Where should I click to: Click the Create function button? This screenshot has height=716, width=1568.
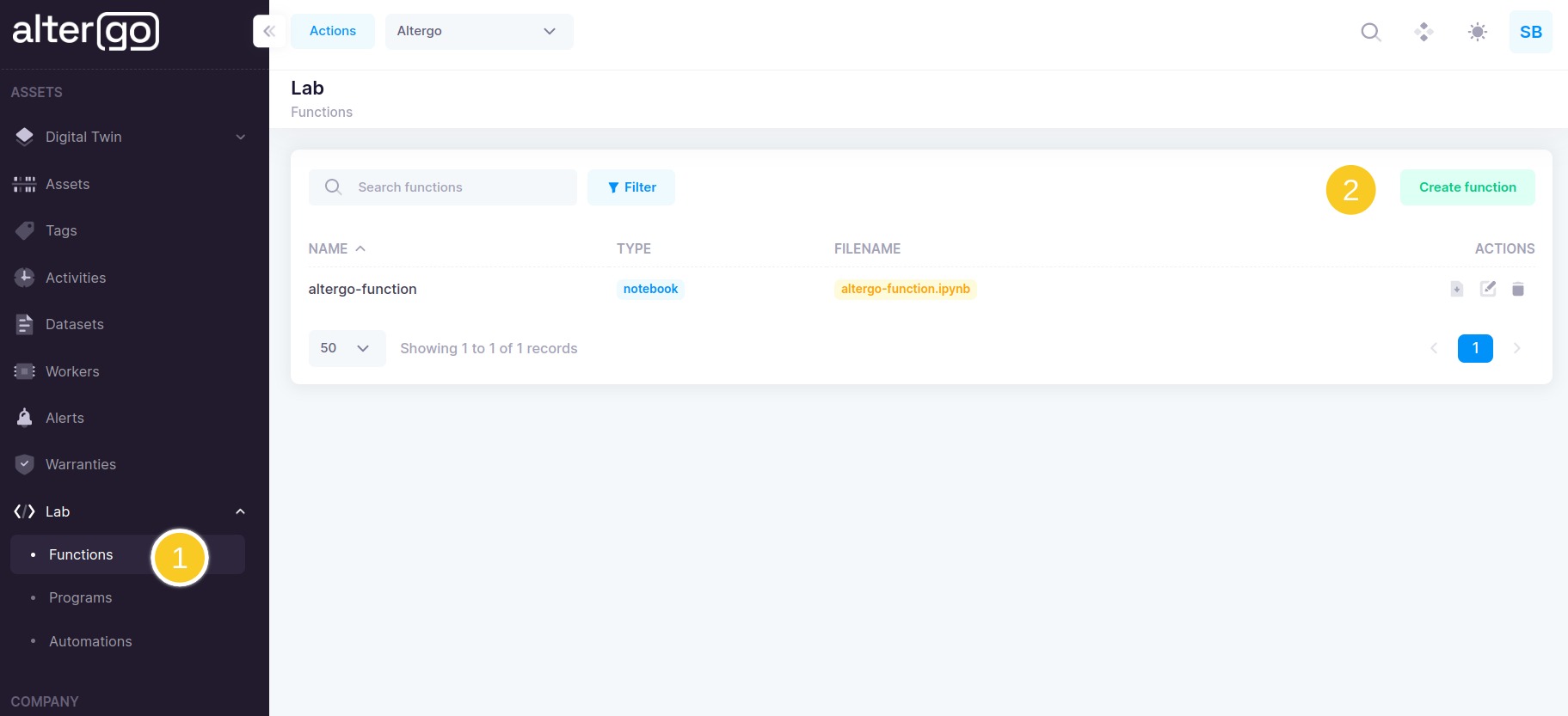(x=1467, y=187)
